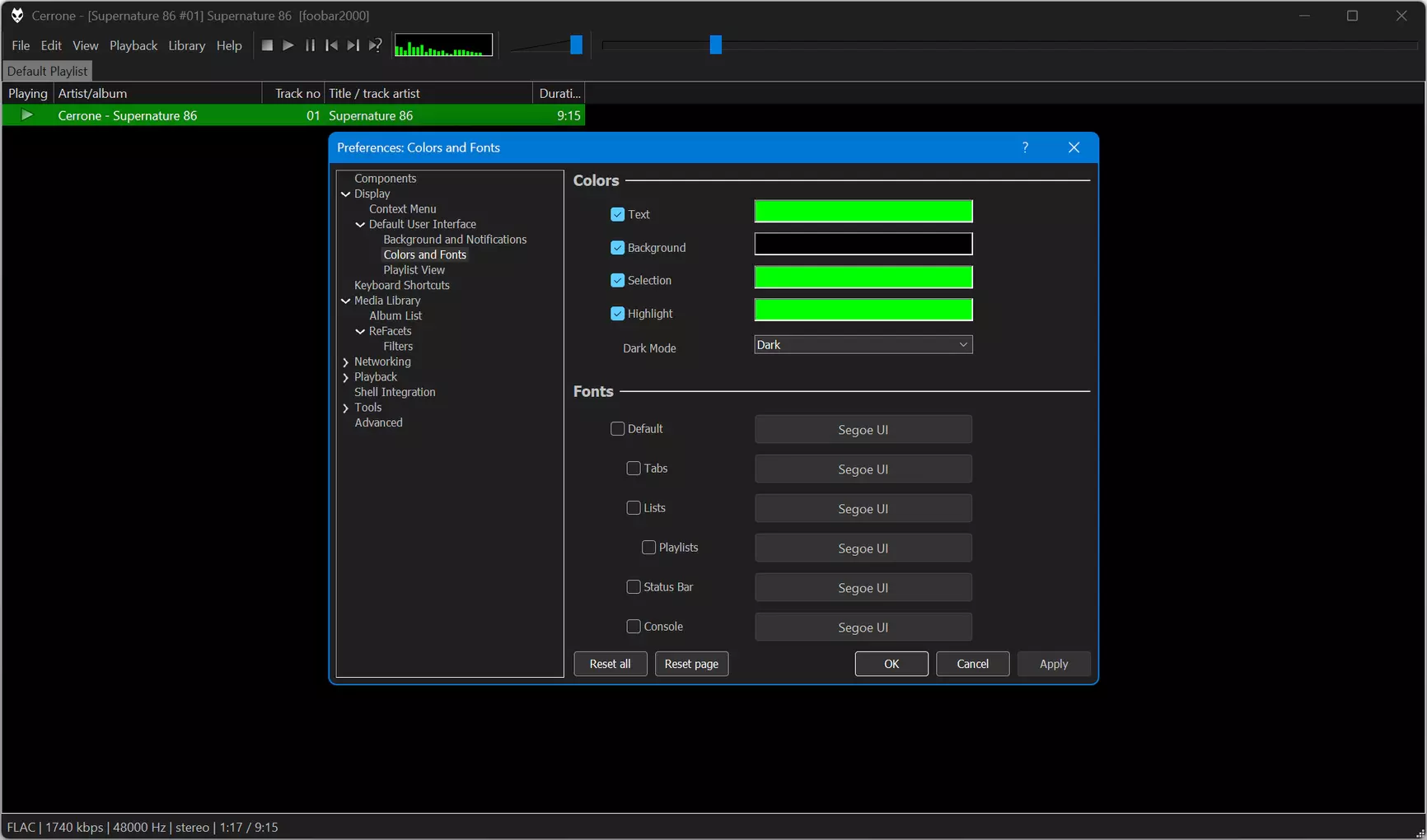
Task: Skip to previous track
Action: (331, 45)
